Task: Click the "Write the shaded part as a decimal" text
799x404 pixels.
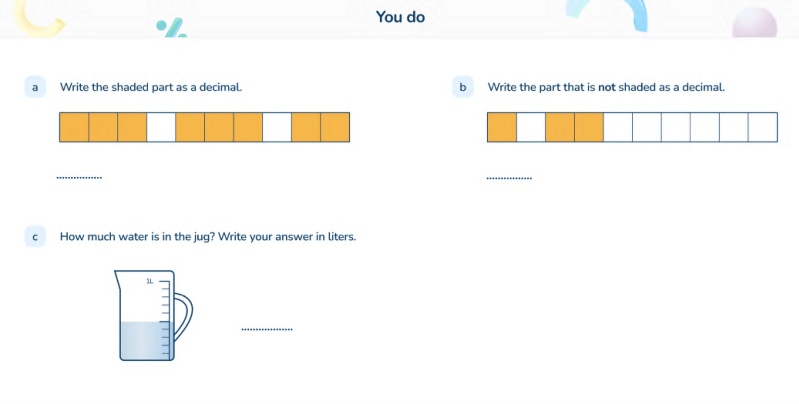Action: click(x=151, y=88)
